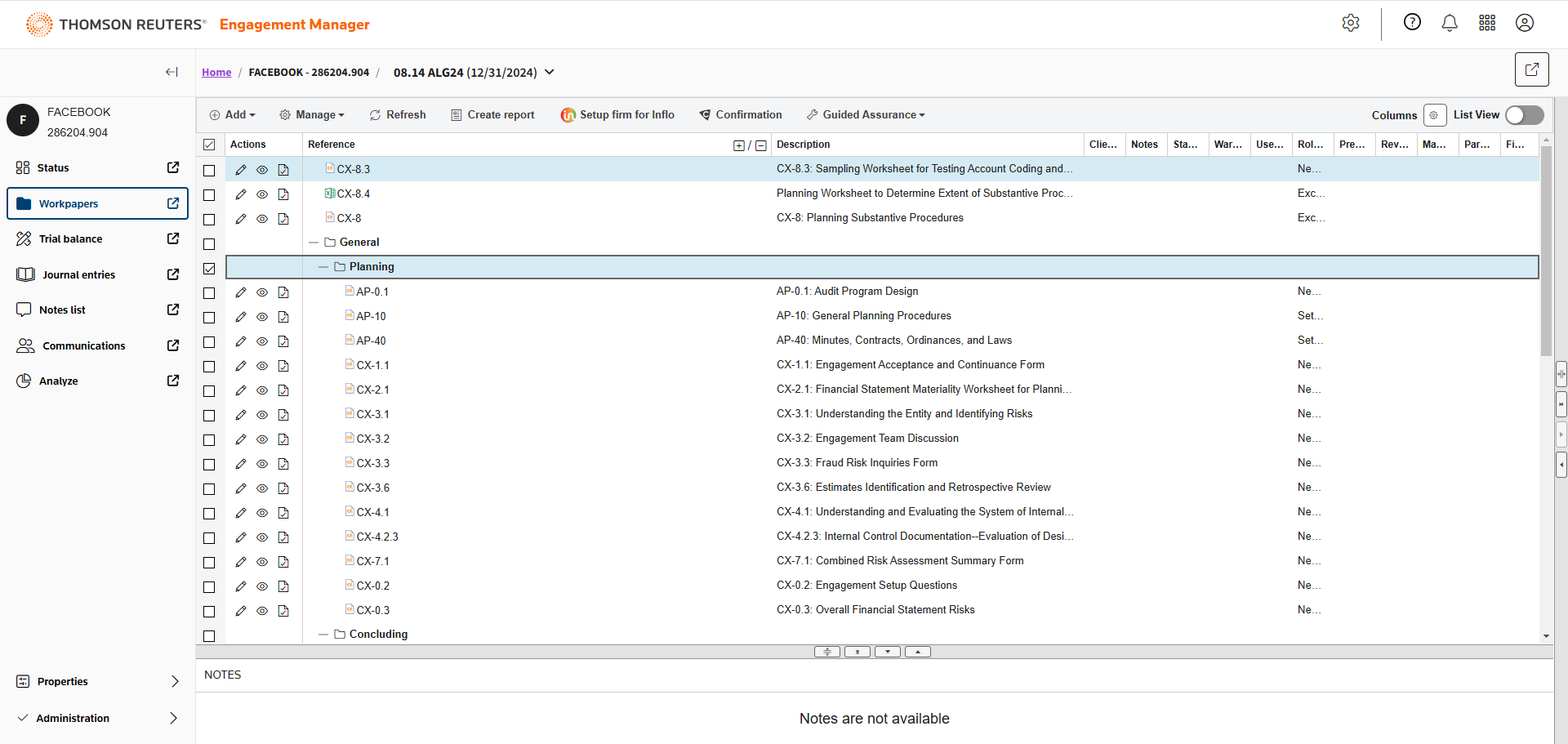Select Journal entries in sidebar
This screenshot has height=744, width=1568.
[79, 274]
